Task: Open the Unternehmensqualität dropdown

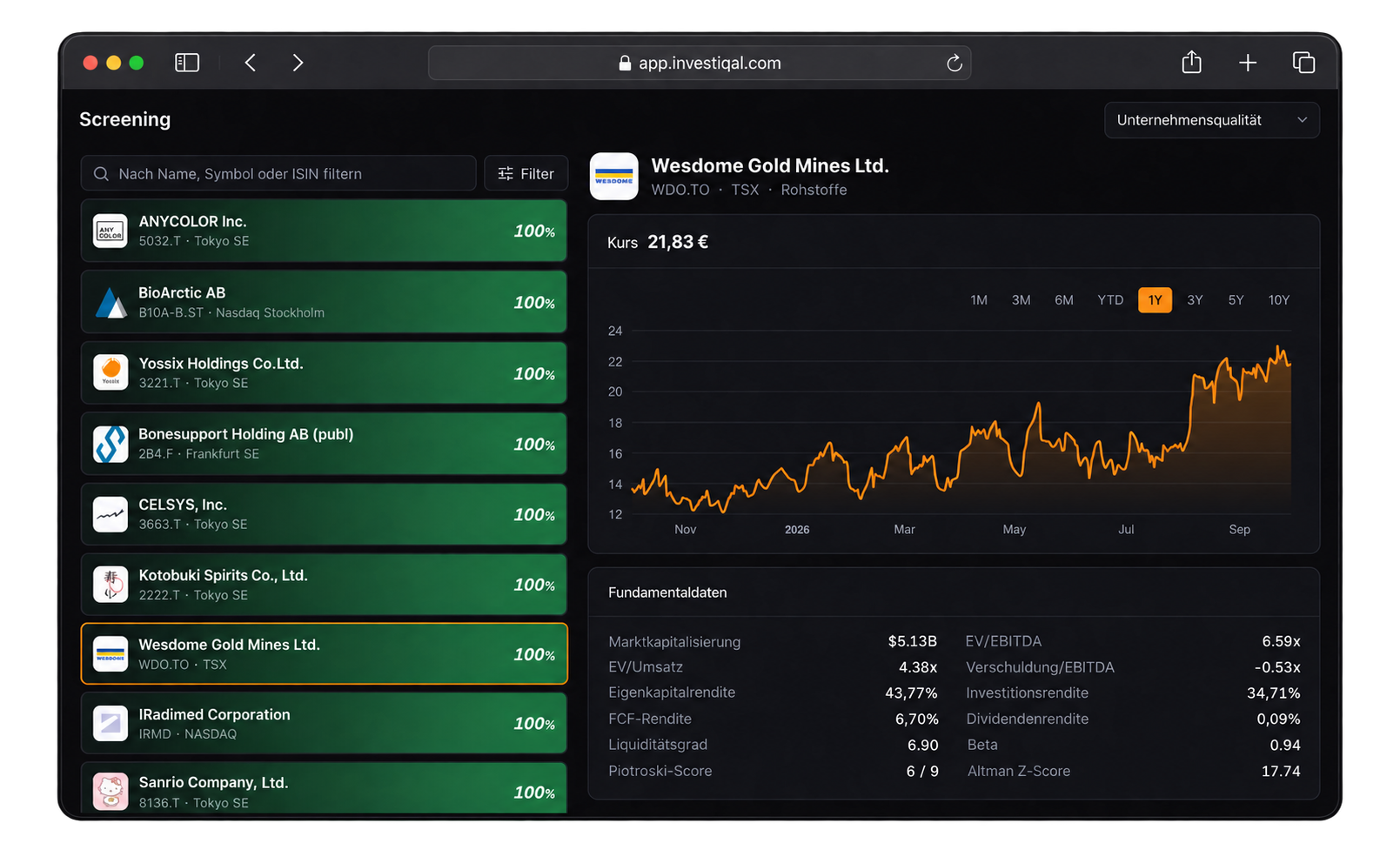Action: click(1211, 120)
